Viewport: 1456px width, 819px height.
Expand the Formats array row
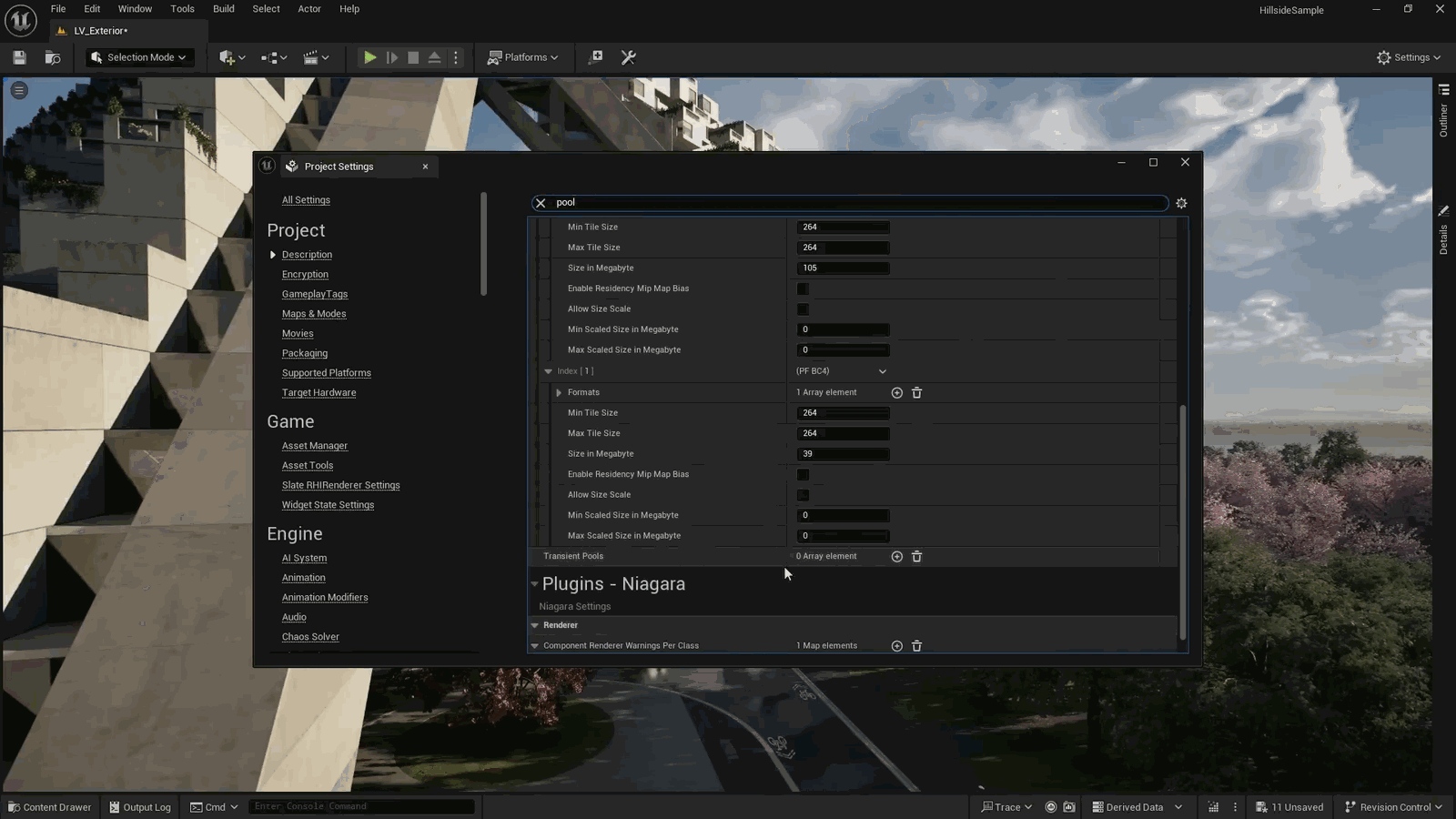(x=559, y=393)
